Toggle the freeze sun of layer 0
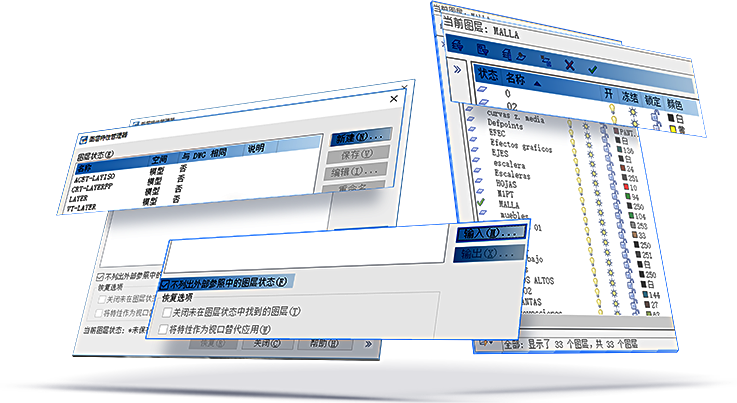737x403 pixels. (x=633, y=112)
